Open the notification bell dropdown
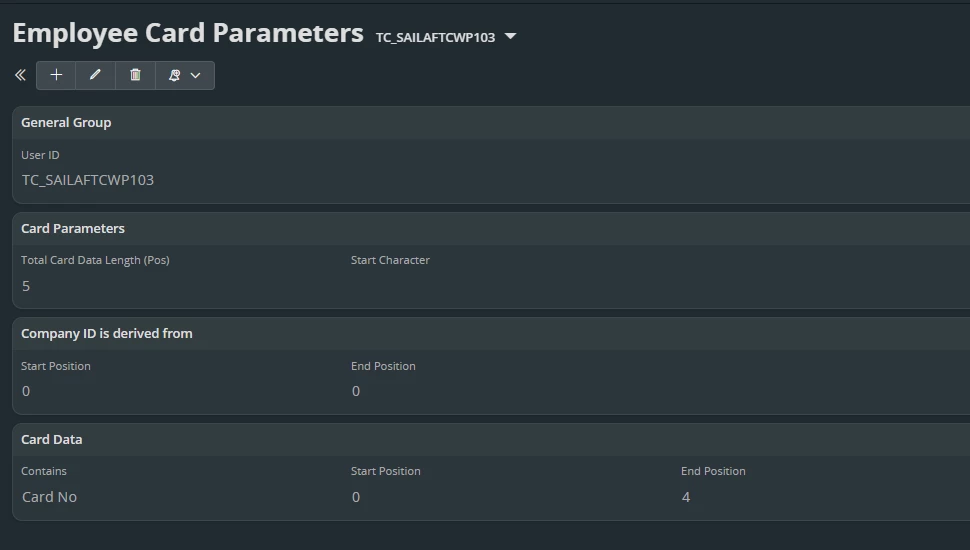 pos(185,75)
